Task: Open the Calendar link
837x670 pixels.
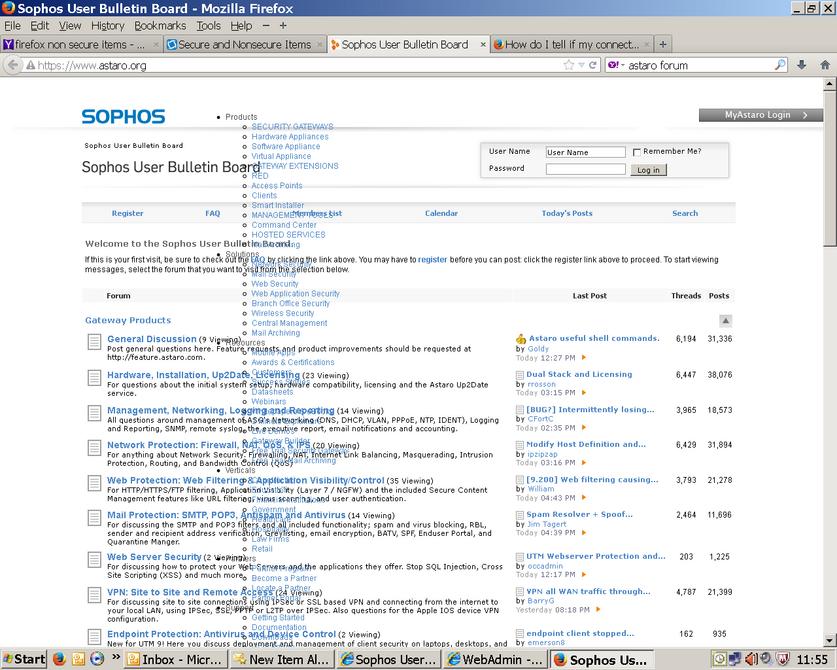Action: coord(441,213)
